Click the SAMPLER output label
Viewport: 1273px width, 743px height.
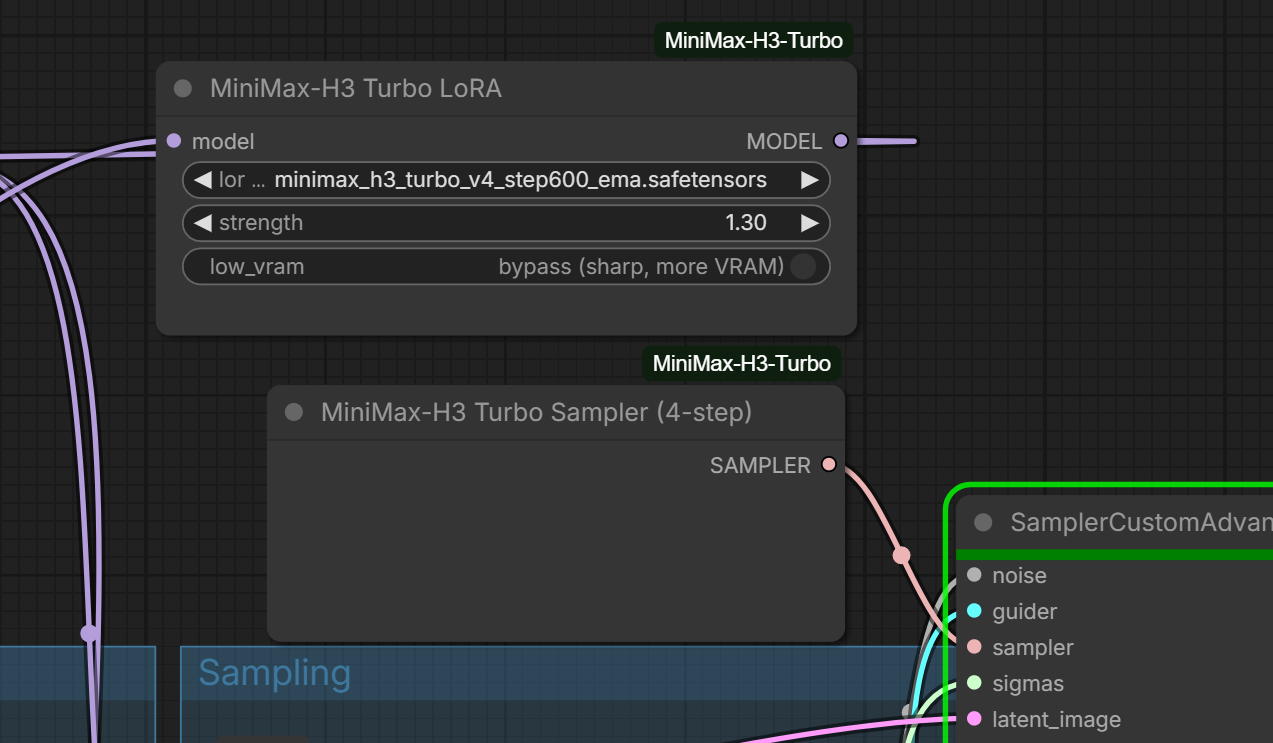click(x=760, y=465)
